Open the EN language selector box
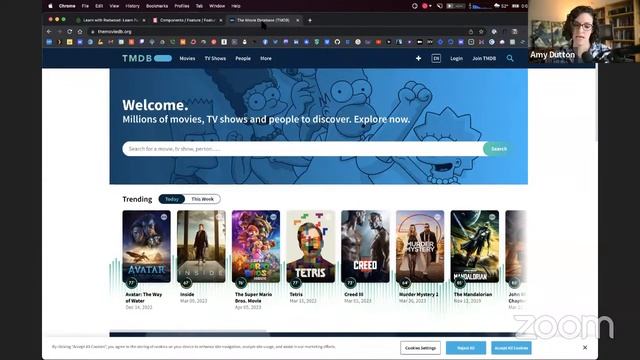This screenshot has width=640, height=360. point(436,58)
